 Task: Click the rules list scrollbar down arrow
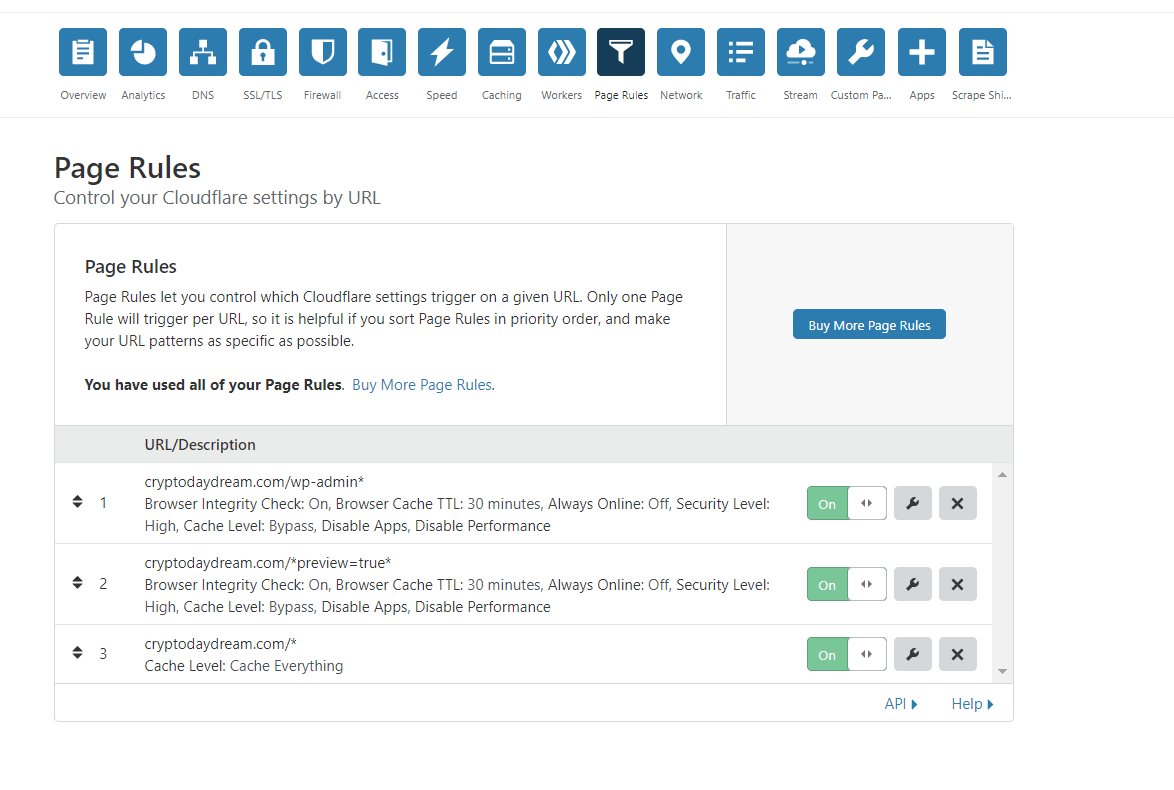coord(1002,672)
